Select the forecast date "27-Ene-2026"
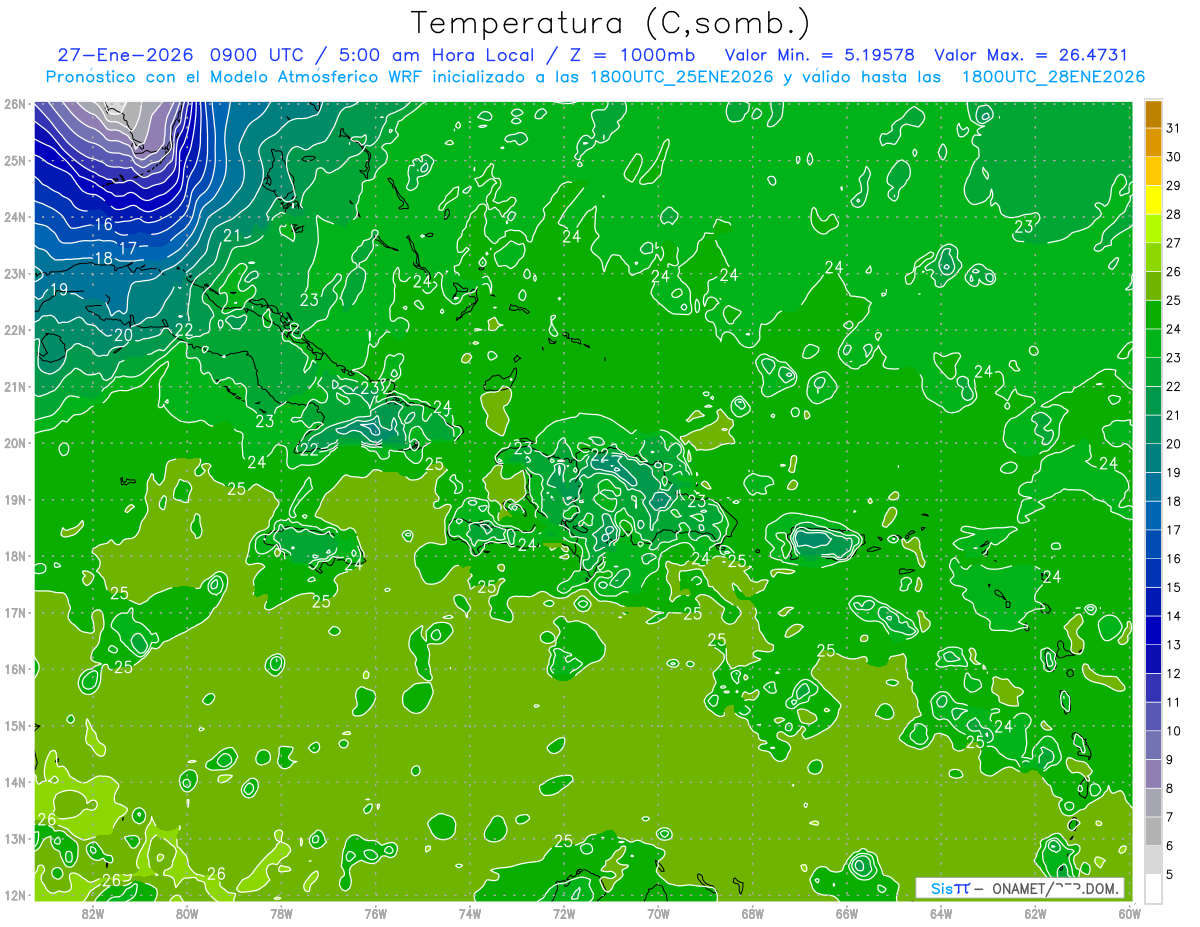The height and width of the screenshot is (927, 1200). (126, 55)
